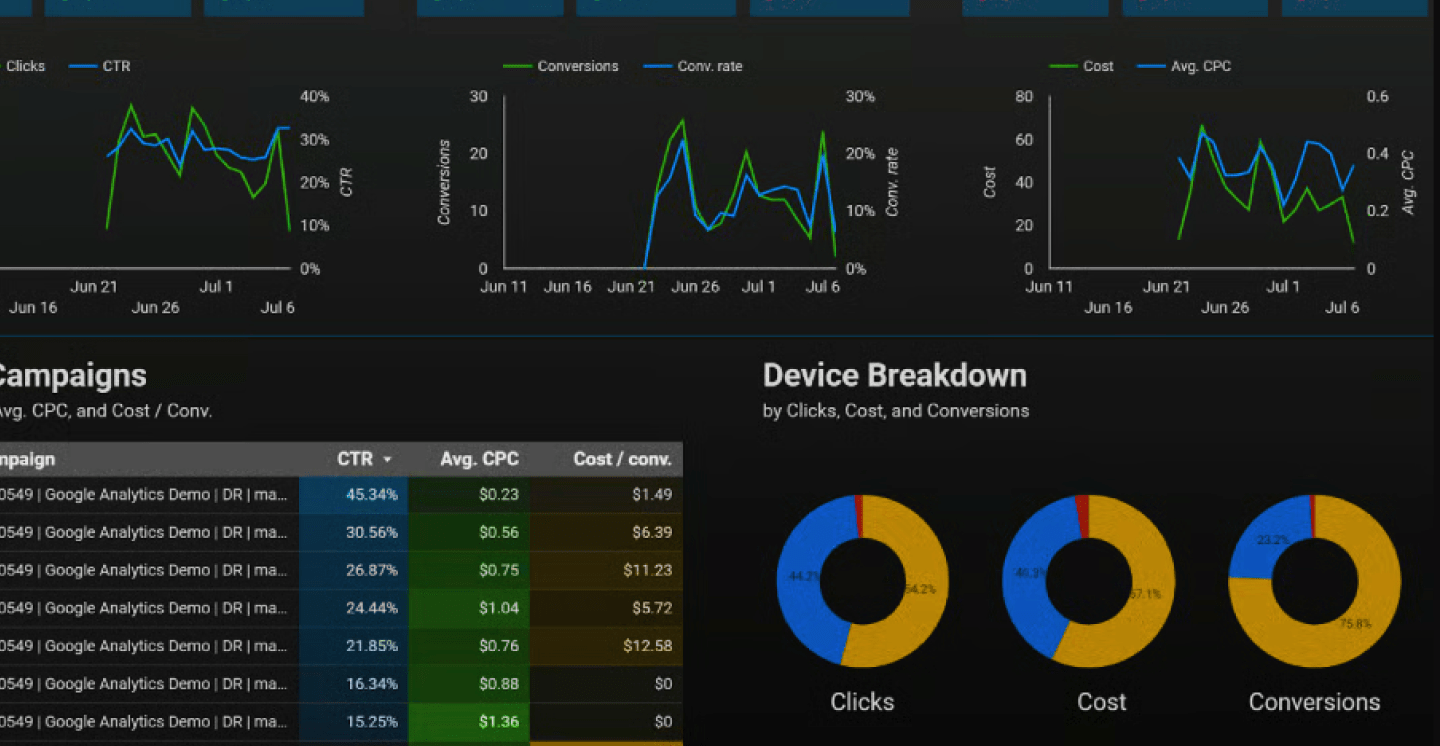Click the $12.58 cost per conversion cell
Screen dimensions: 1440x746
pos(606,646)
